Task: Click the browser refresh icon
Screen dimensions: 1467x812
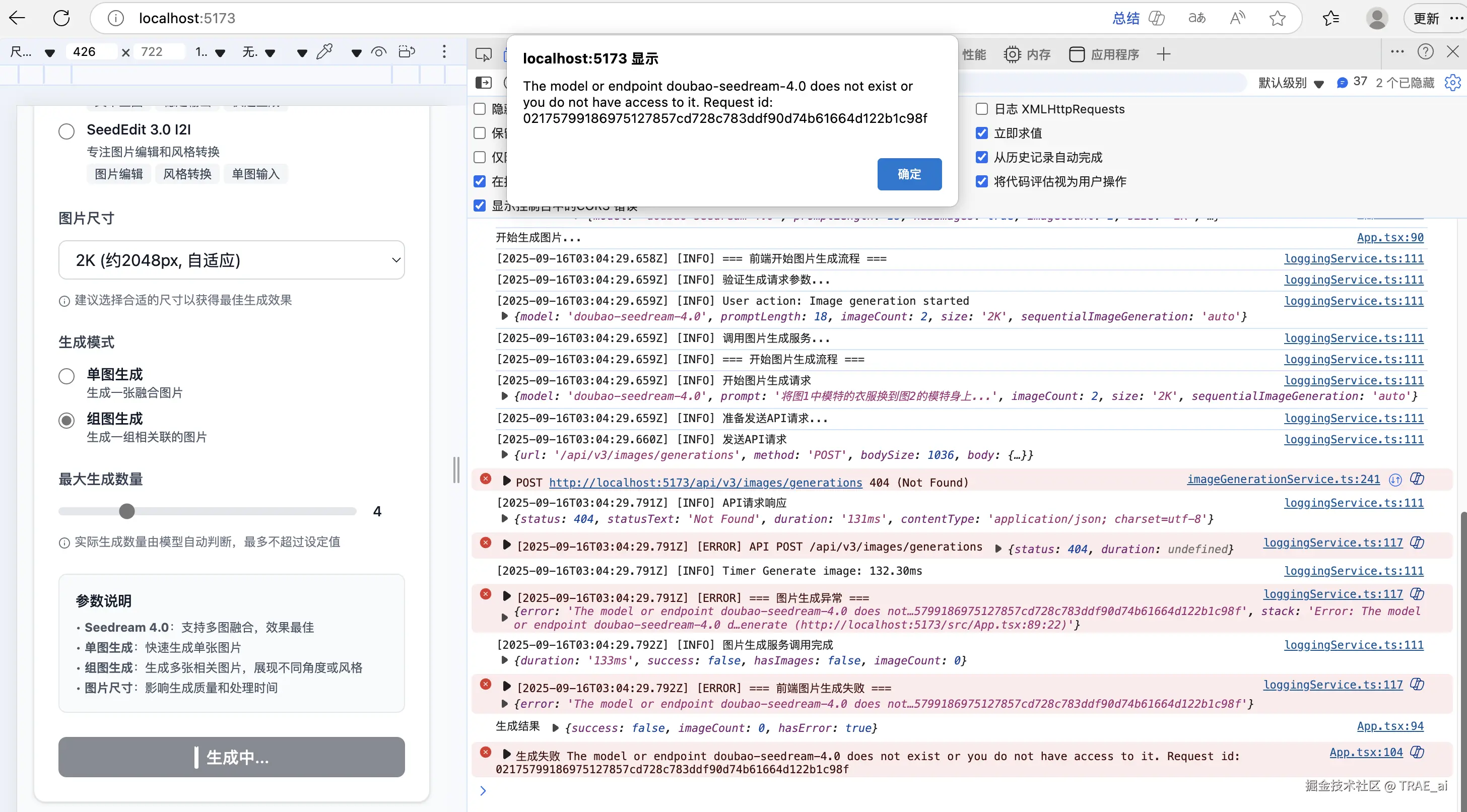Action: [61, 18]
